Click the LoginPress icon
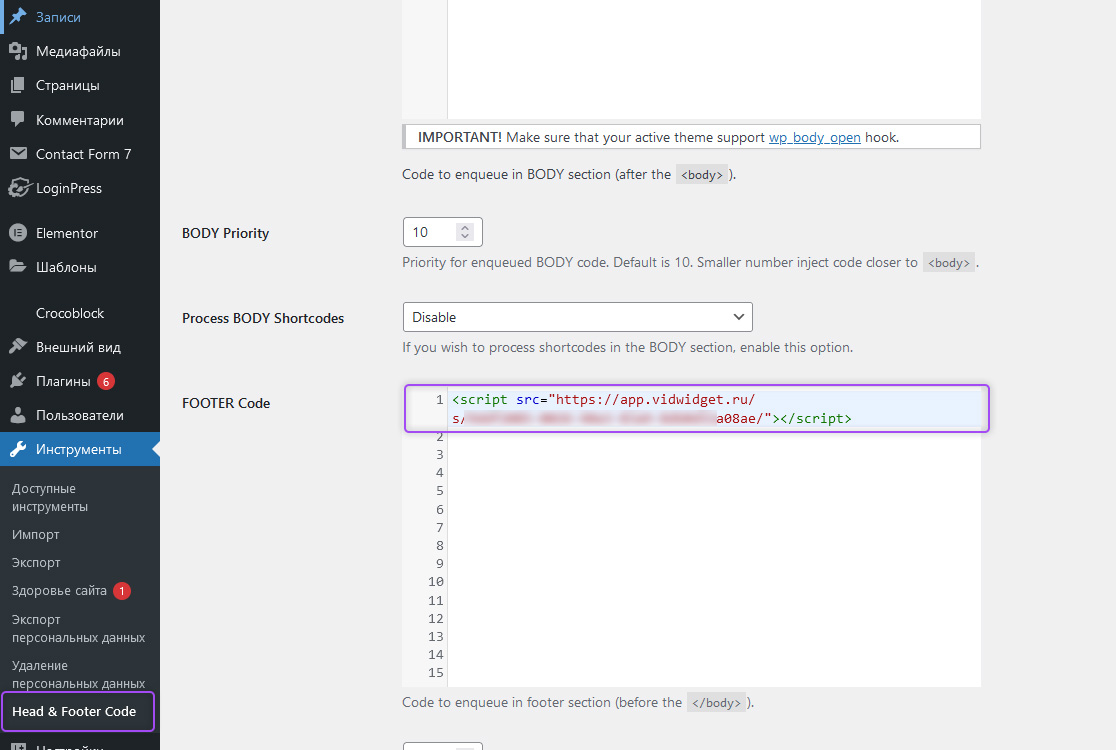1116x750 pixels. pos(19,188)
